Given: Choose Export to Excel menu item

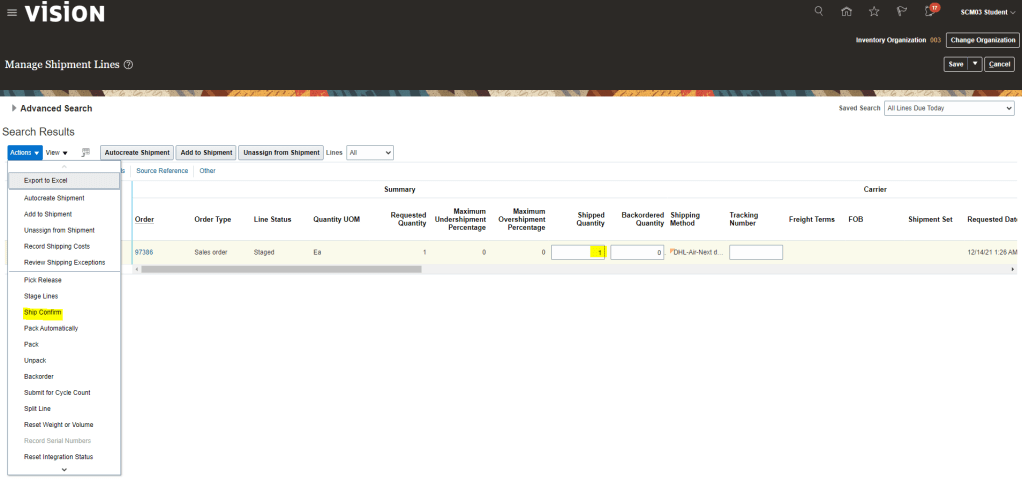Looking at the screenshot, I should click(46, 180).
